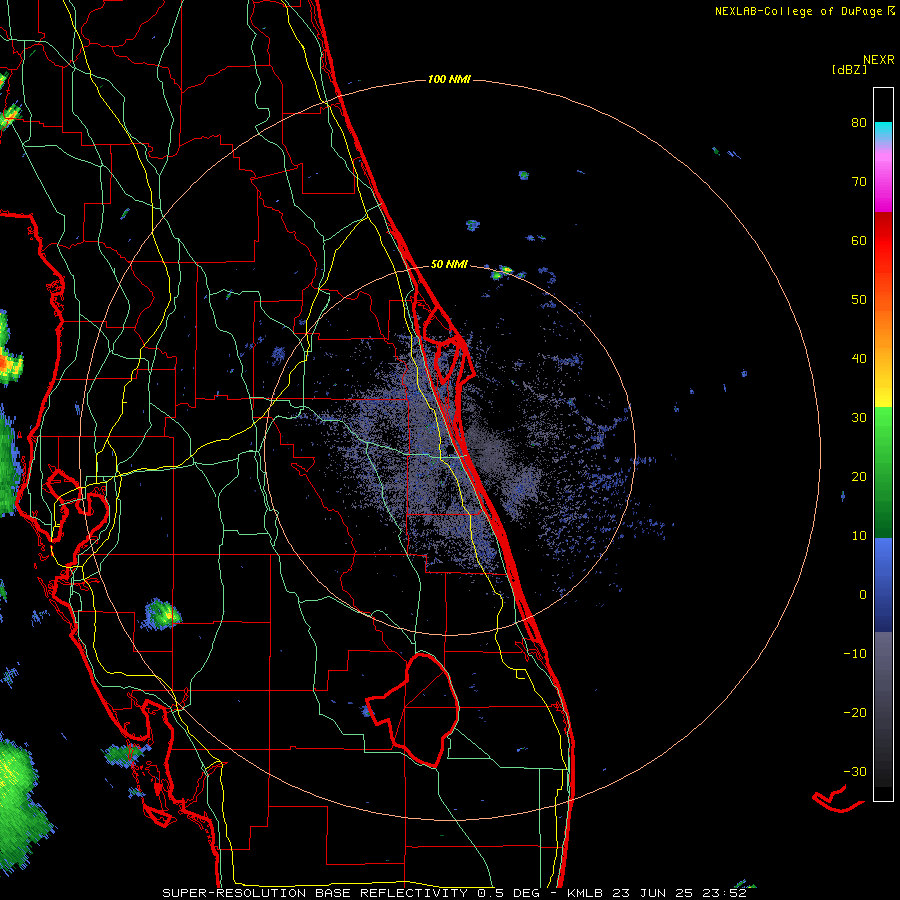This screenshot has width=900, height=900.
Task: Click the -30 dBZ scale value
Action: click(855, 771)
